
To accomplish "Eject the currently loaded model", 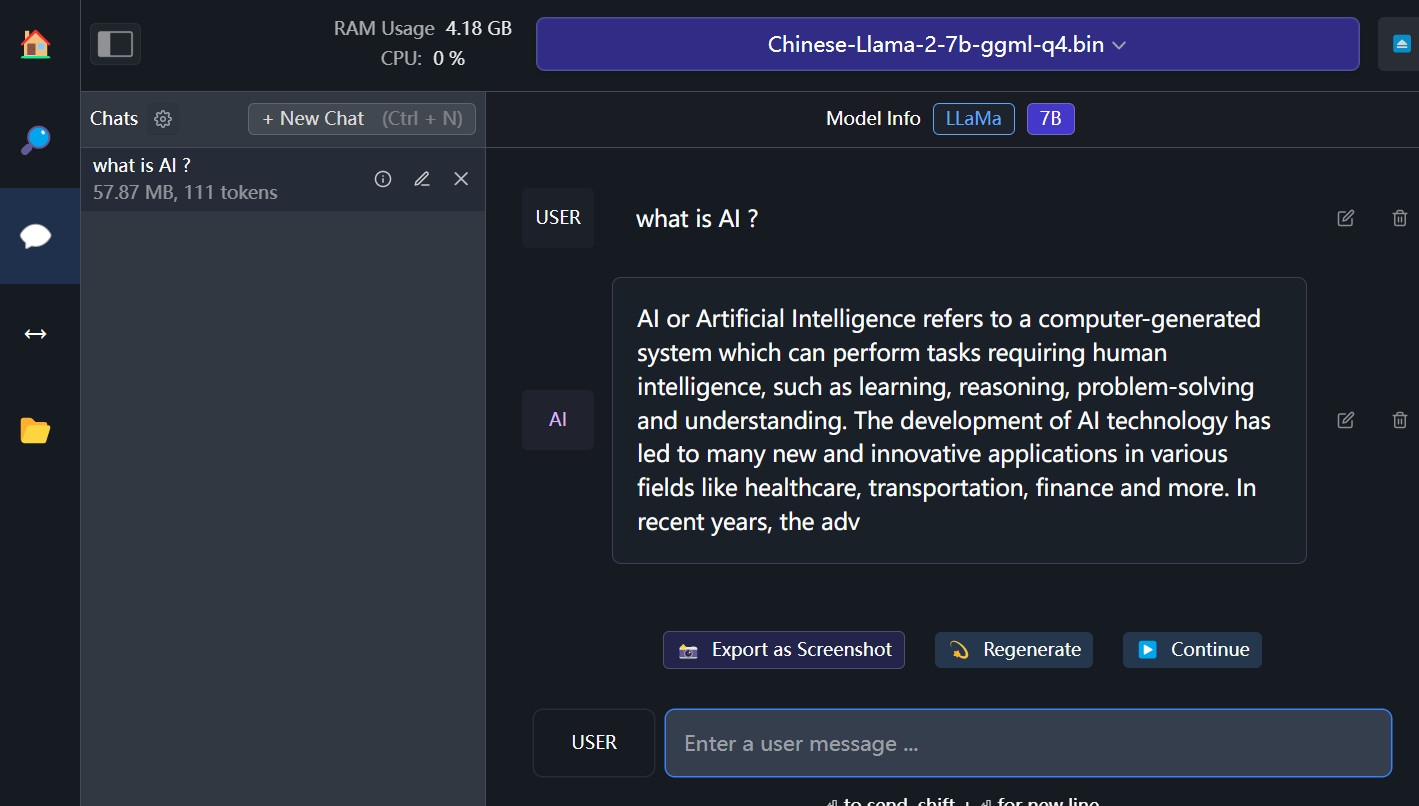I will point(1401,44).
